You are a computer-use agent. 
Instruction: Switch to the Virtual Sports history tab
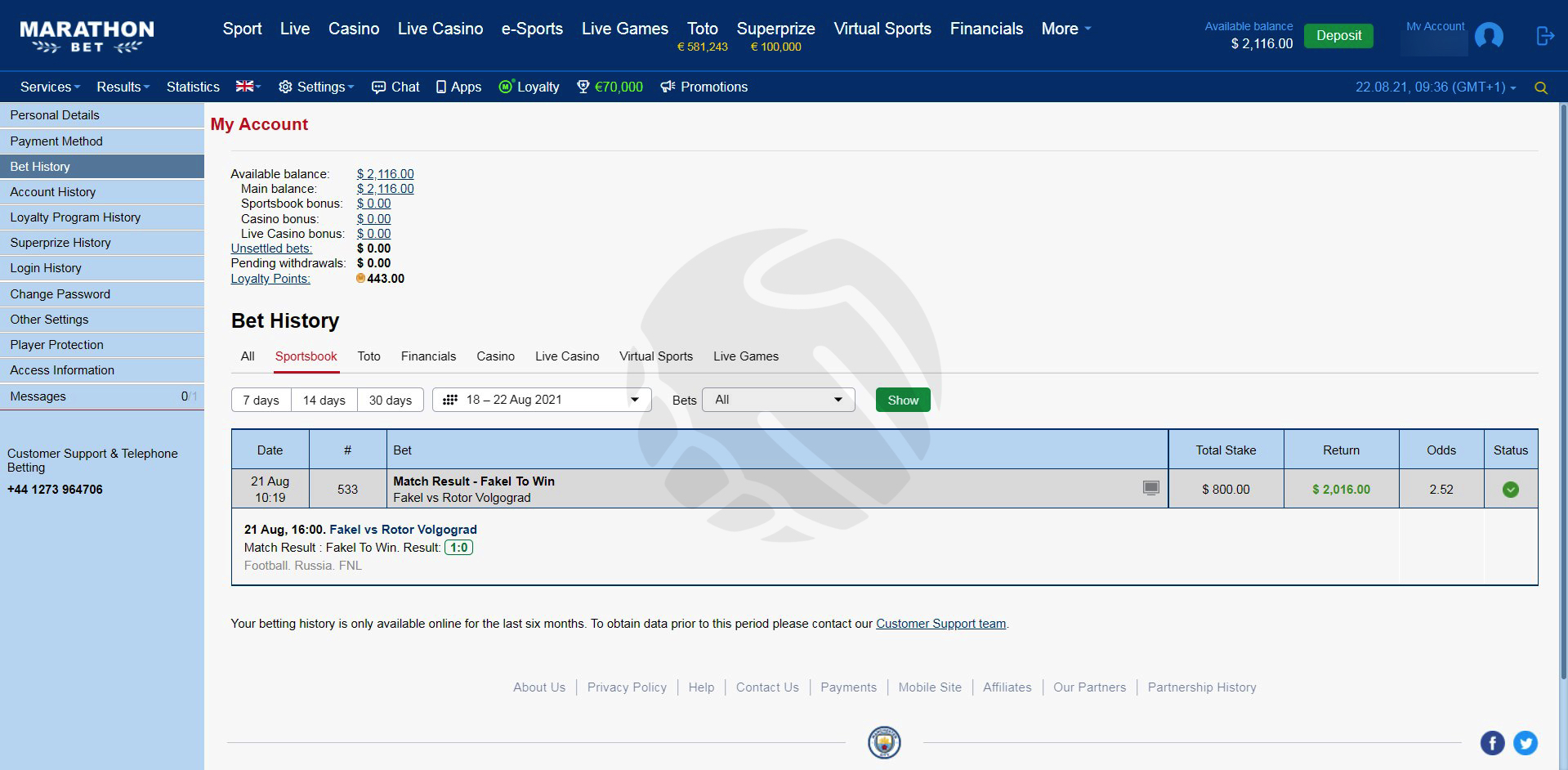tap(656, 356)
